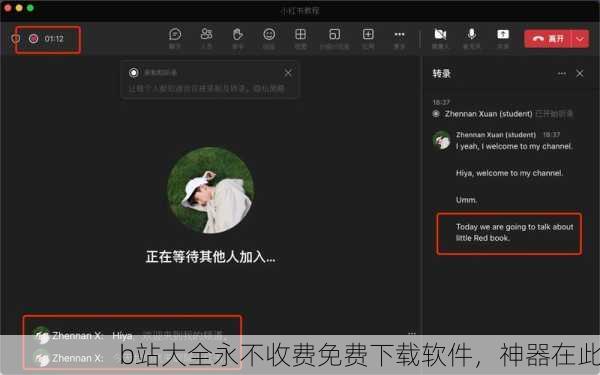Toggle the camera off/on
The height and width of the screenshot is (375, 600).
point(440,34)
